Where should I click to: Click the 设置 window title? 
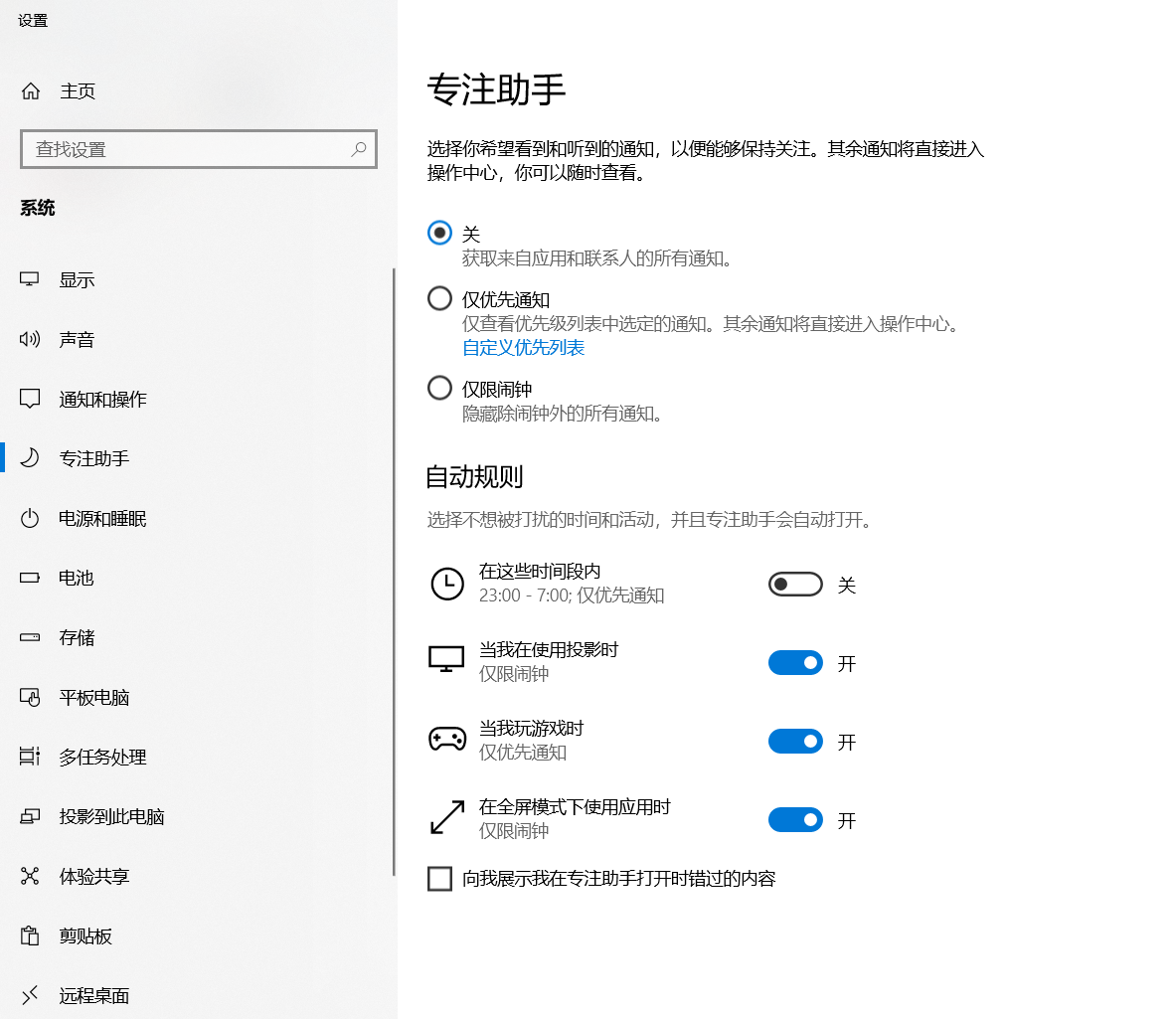point(33,20)
